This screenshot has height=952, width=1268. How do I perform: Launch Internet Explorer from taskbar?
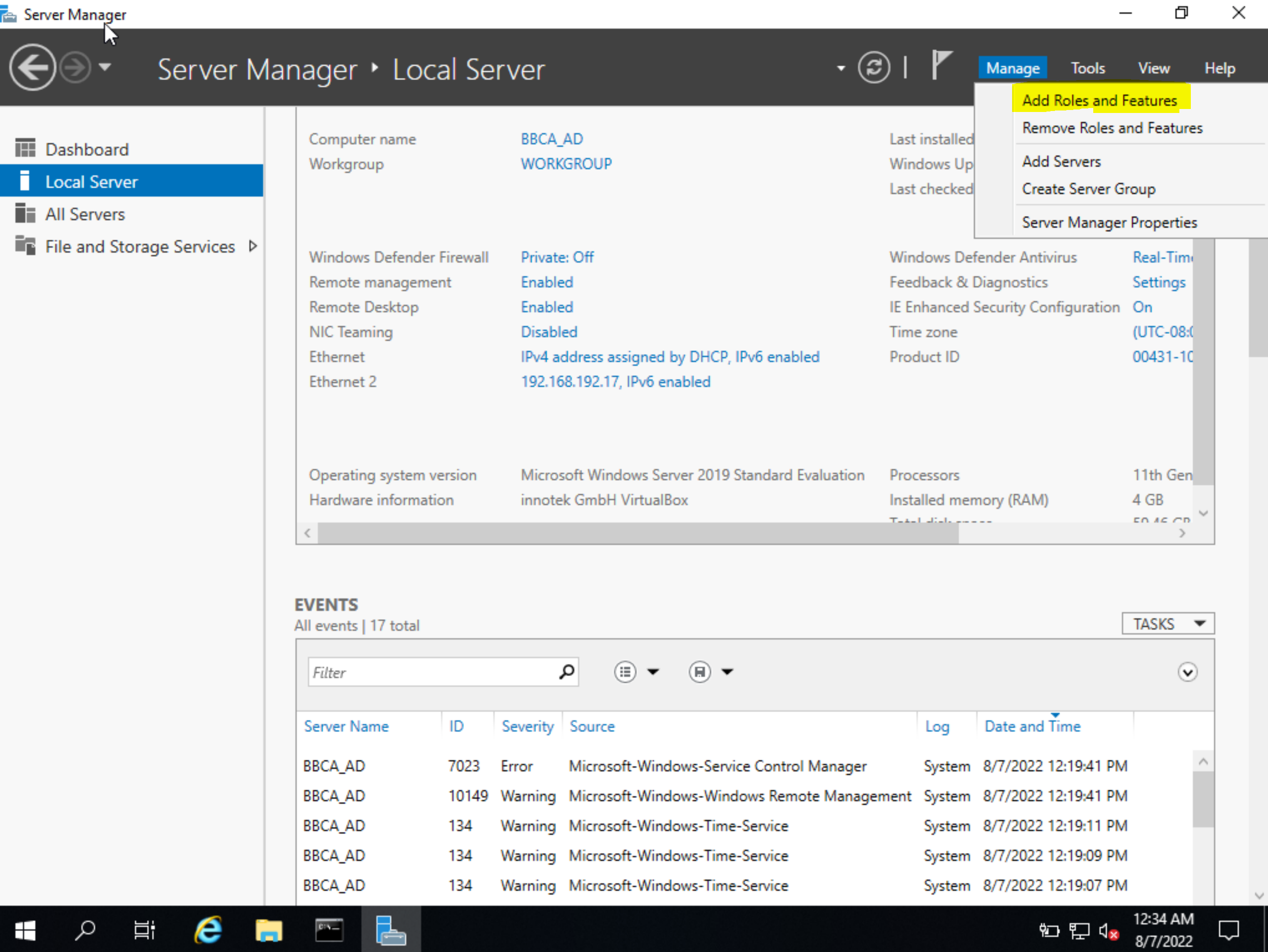tap(208, 929)
